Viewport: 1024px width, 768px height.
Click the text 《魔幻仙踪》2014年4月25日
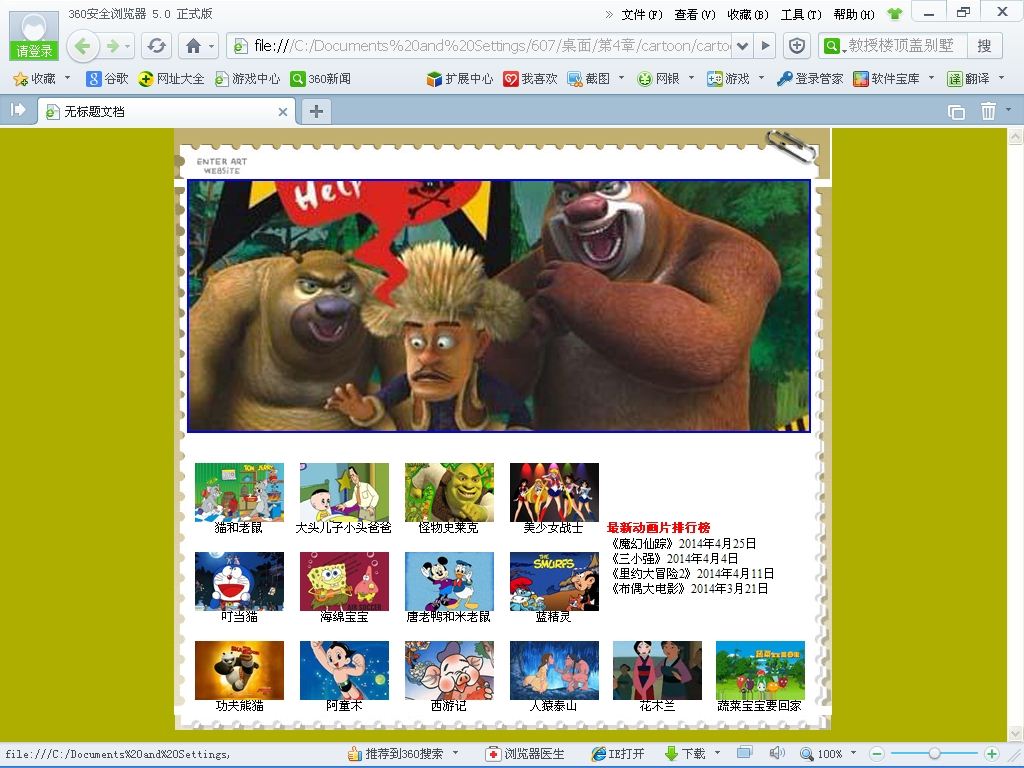(682, 543)
